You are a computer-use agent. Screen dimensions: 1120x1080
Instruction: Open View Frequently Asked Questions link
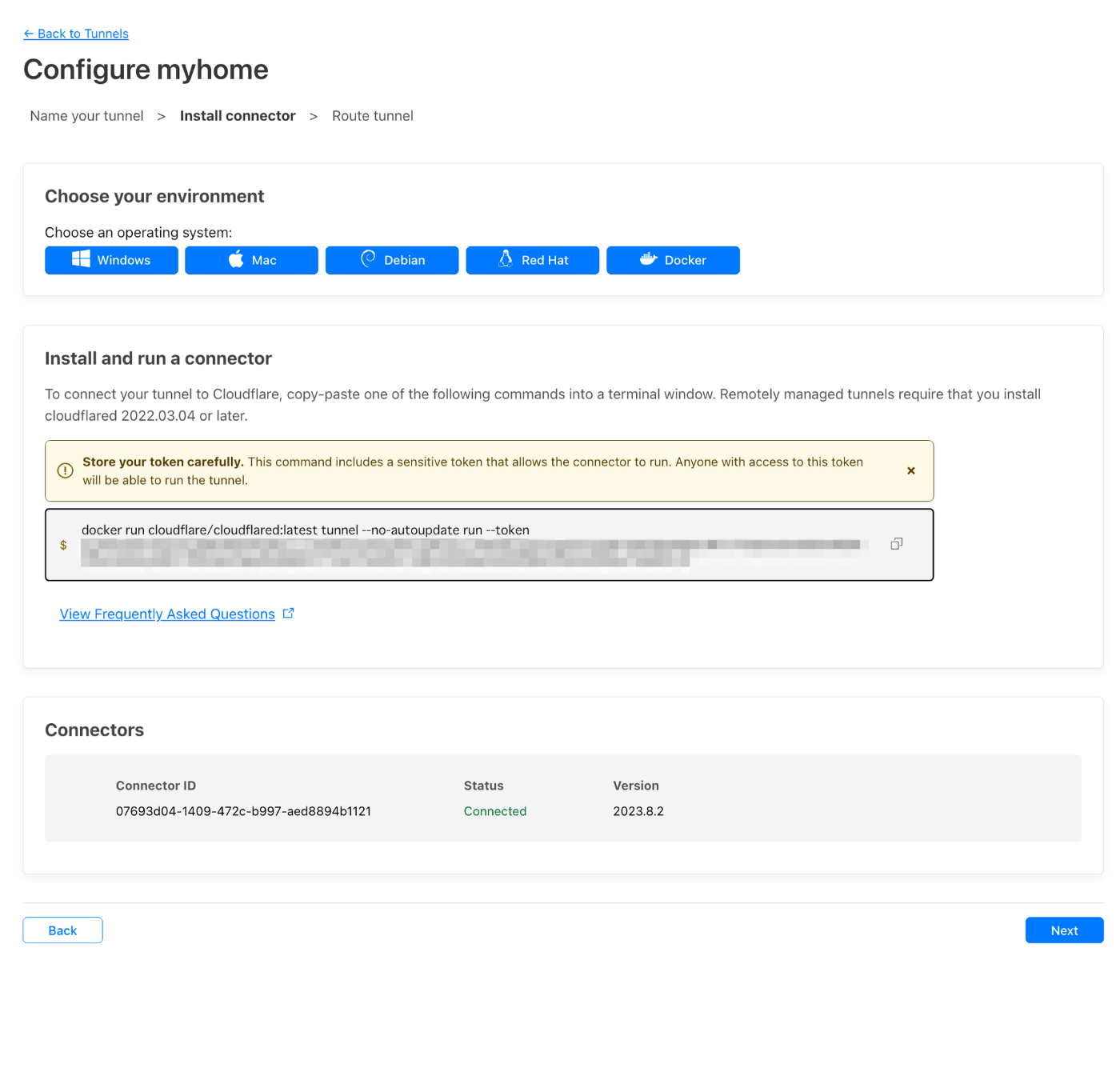coord(167,614)
